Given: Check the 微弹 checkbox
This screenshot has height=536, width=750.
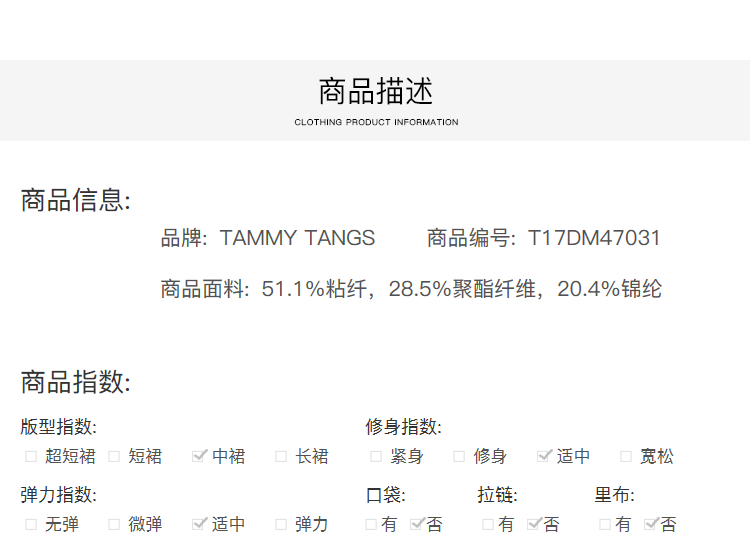Looking at the screenshot, I should tap(114, 524).
